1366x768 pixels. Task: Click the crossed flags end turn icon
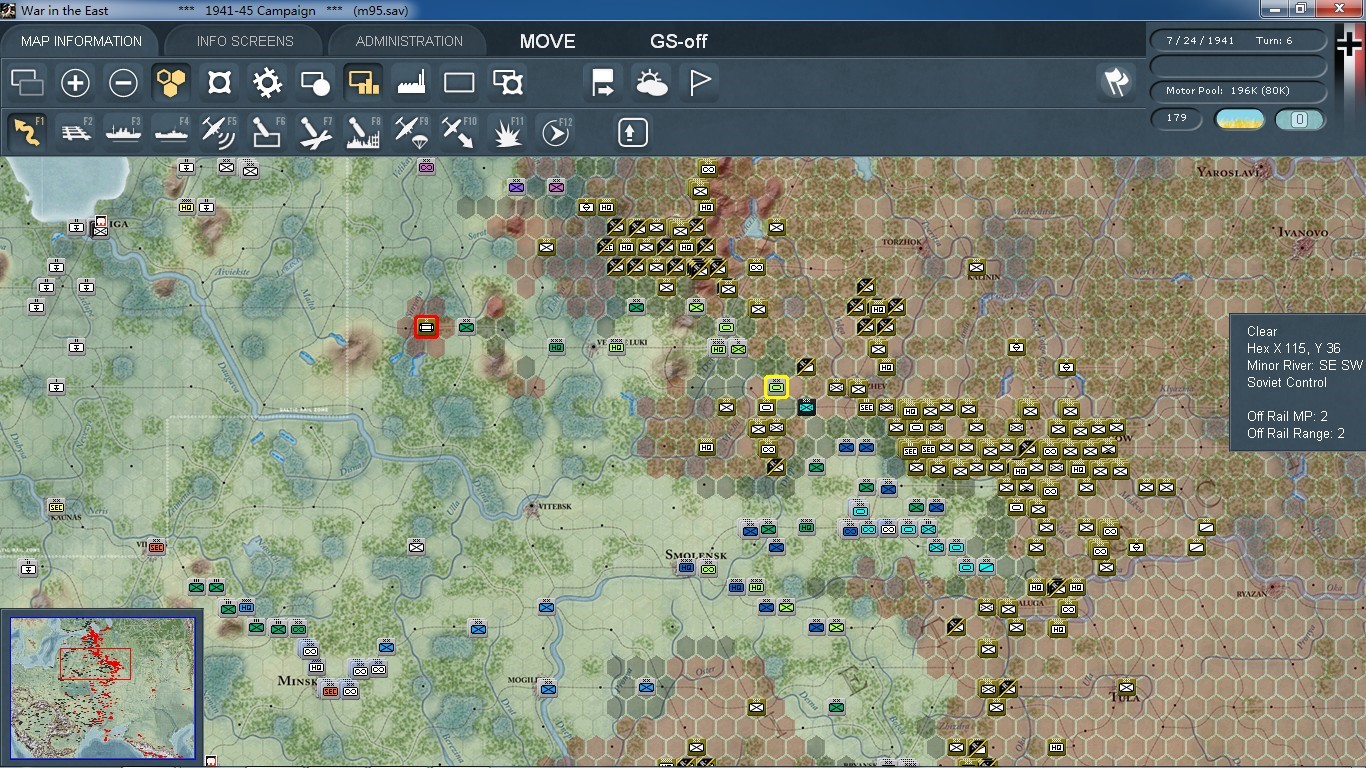tap(1116, 83)
